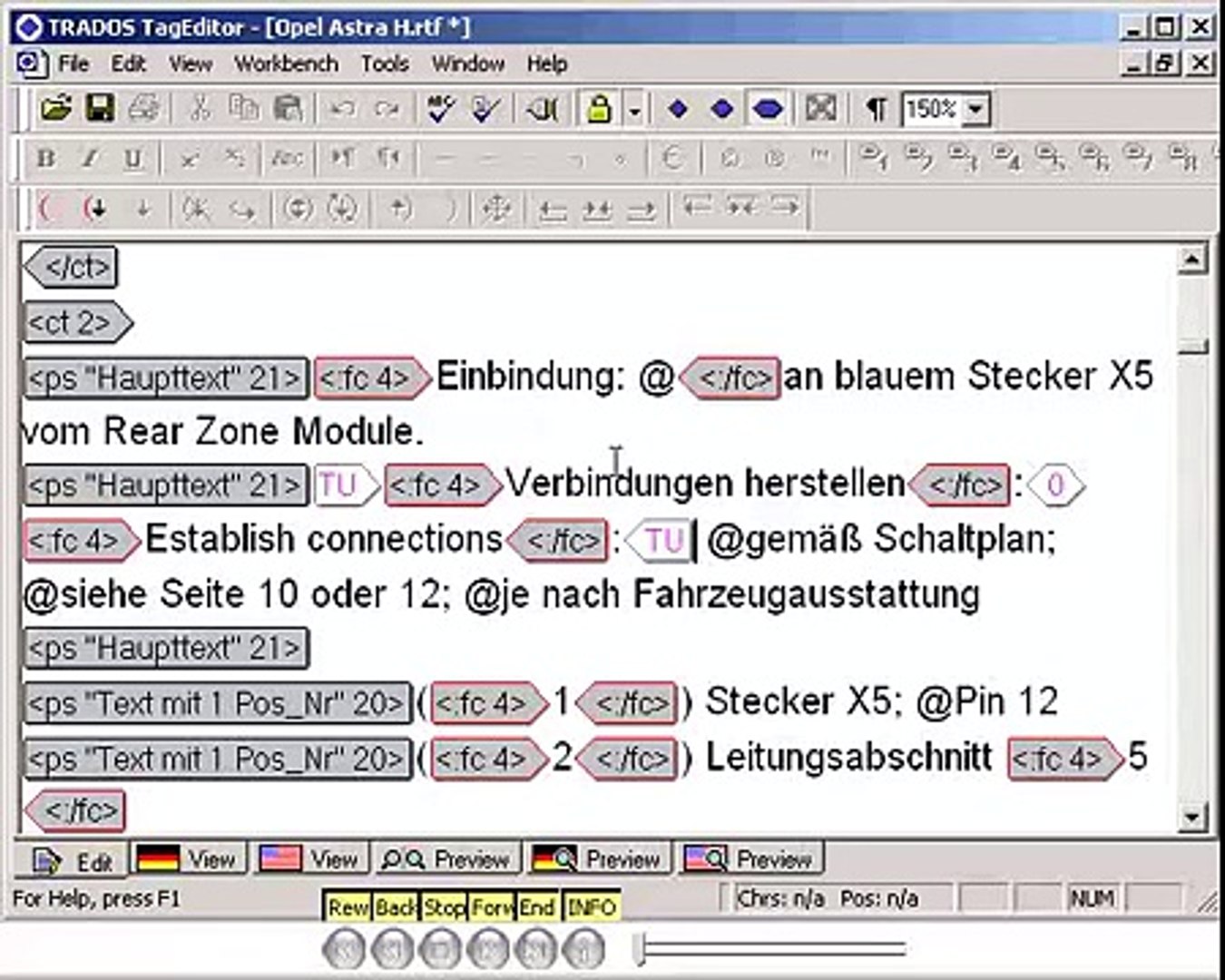
Task: Click the next term right-arrow icon
Action: click(x=786, y=207)
